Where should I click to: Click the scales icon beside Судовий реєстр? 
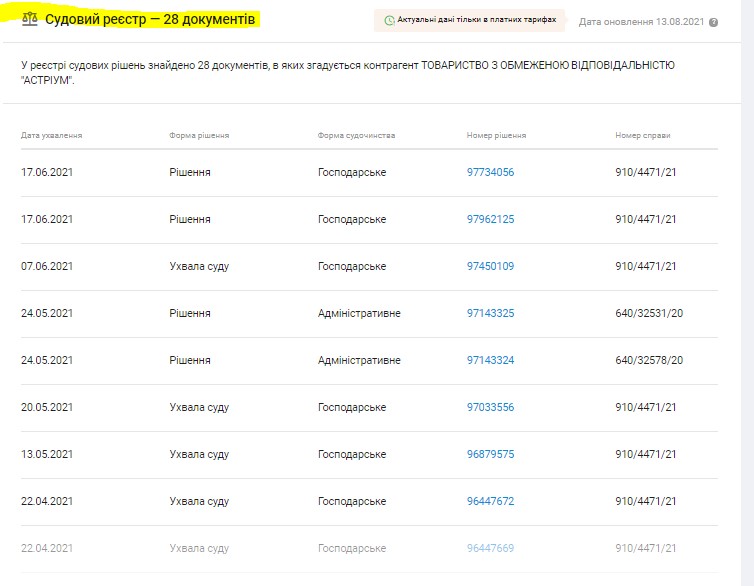click(29, 20)
